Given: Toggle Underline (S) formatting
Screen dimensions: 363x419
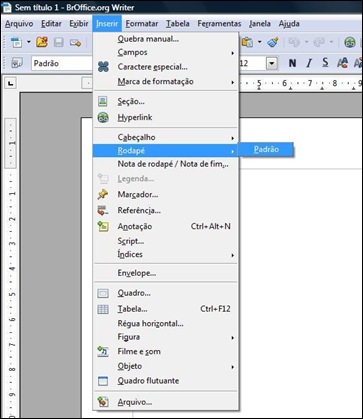Looking at the screenshot, I should click(325, 63).
